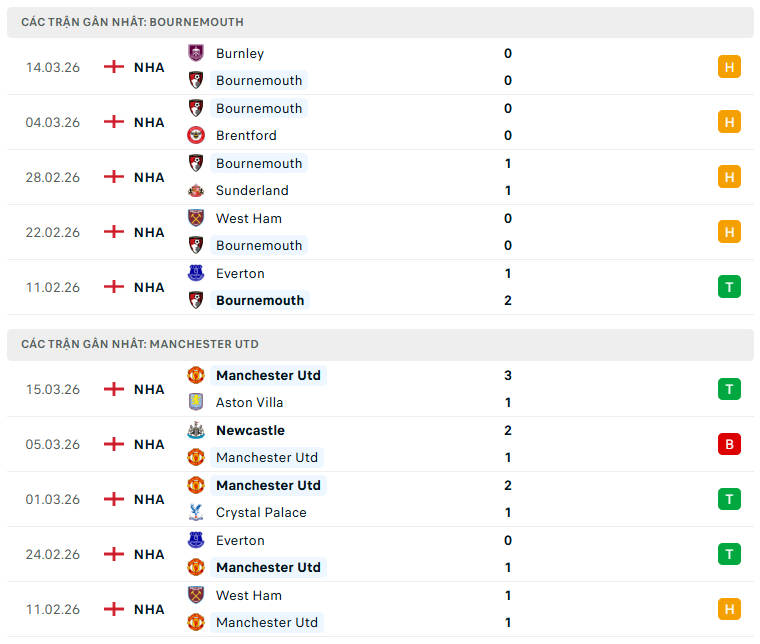Viewport: 760px width, 644px height.
Task: Click the Sunderland club crest icon
Action: (x=196, y=190)
